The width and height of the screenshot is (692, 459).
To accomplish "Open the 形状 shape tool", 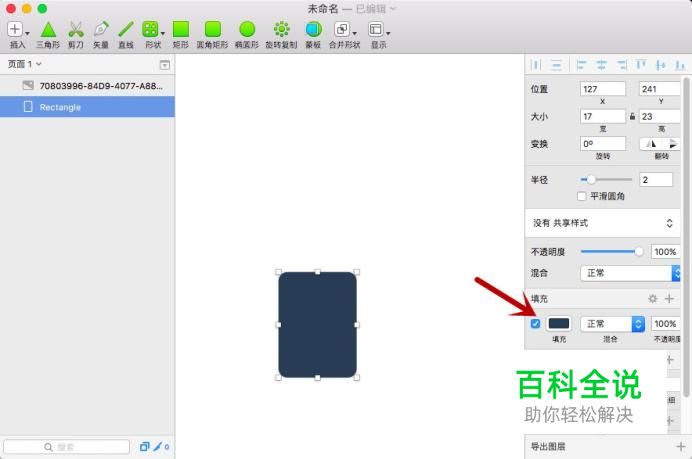I will 150,30.
